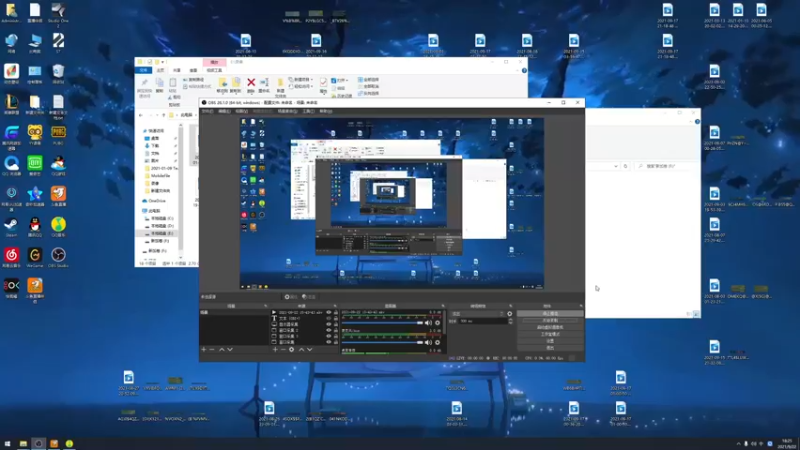Click transition duration stepper arrows

tap(511, 321)
